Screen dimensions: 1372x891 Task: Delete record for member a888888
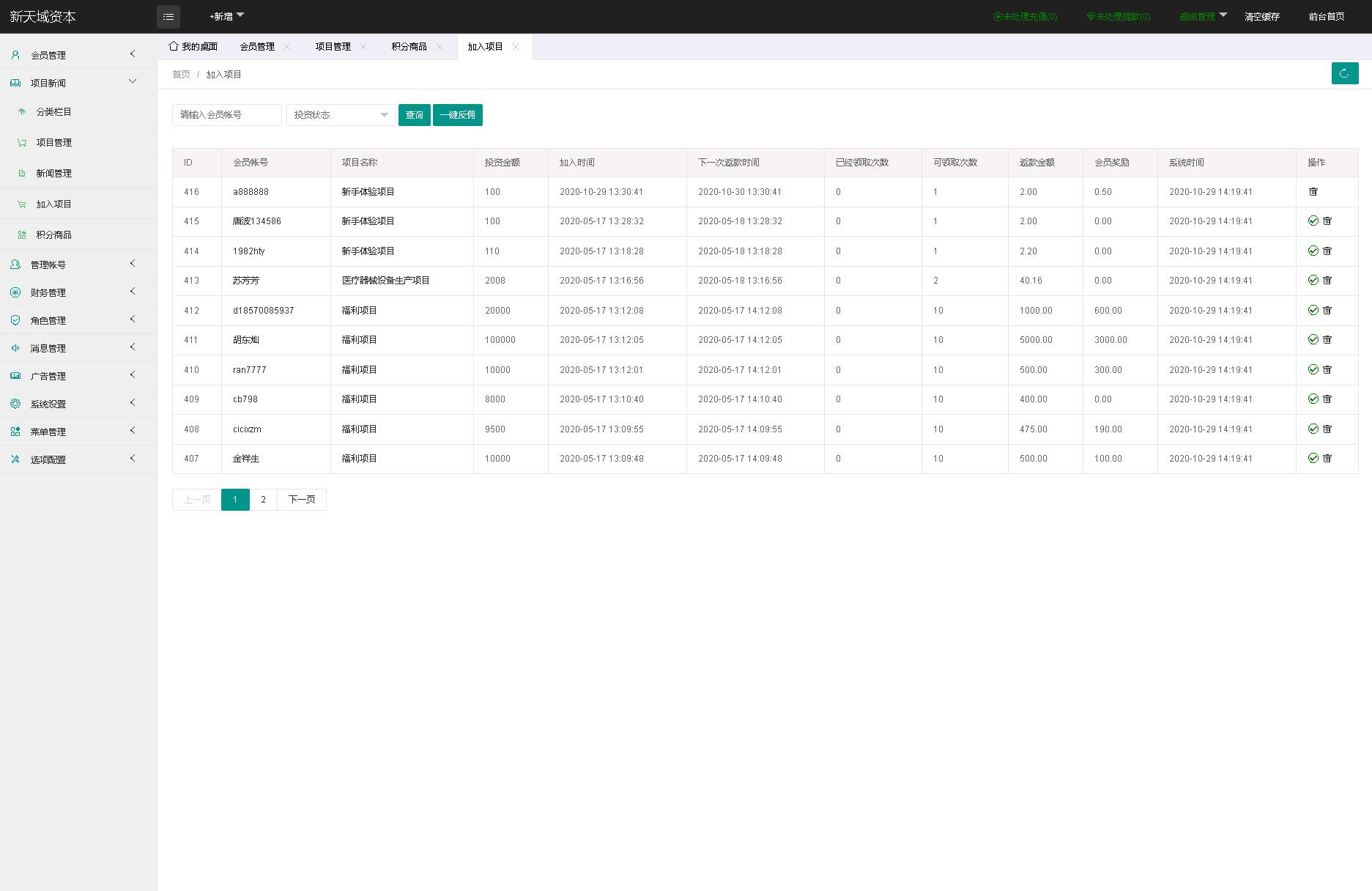[x=1313, y=192]
